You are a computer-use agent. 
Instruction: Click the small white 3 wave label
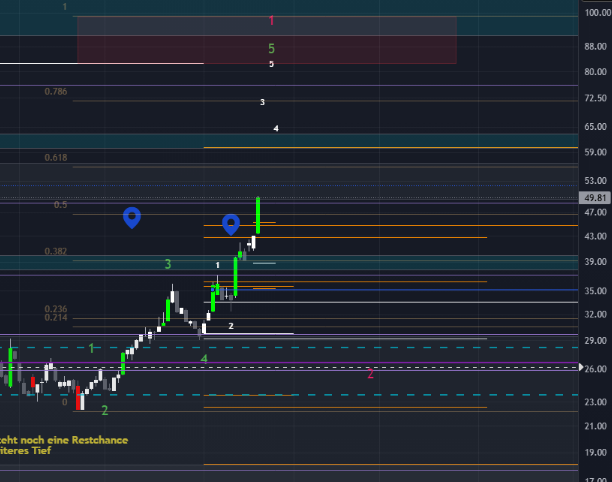coord(262,102)
